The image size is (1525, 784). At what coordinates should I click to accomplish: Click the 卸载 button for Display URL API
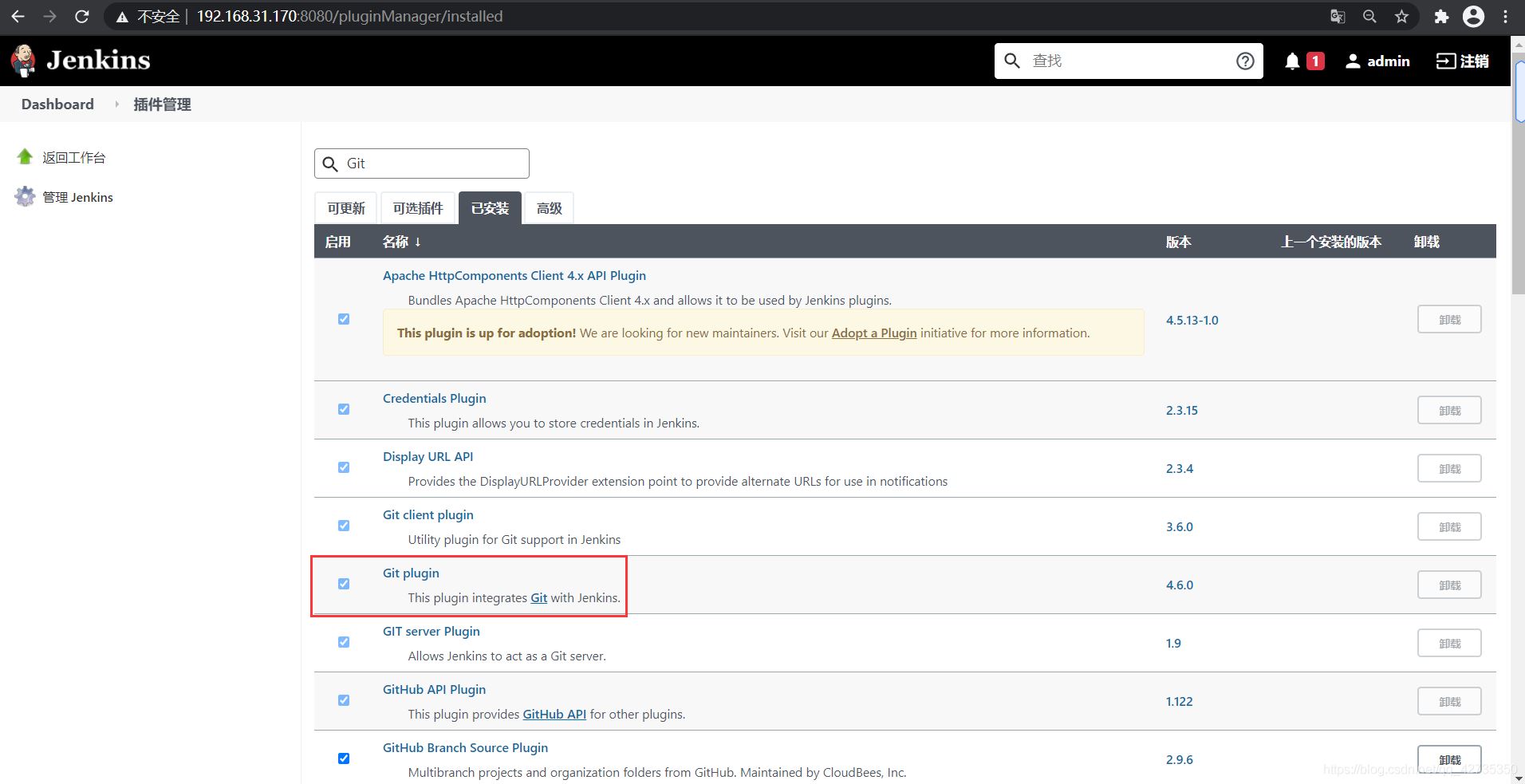pos(1449,468)
